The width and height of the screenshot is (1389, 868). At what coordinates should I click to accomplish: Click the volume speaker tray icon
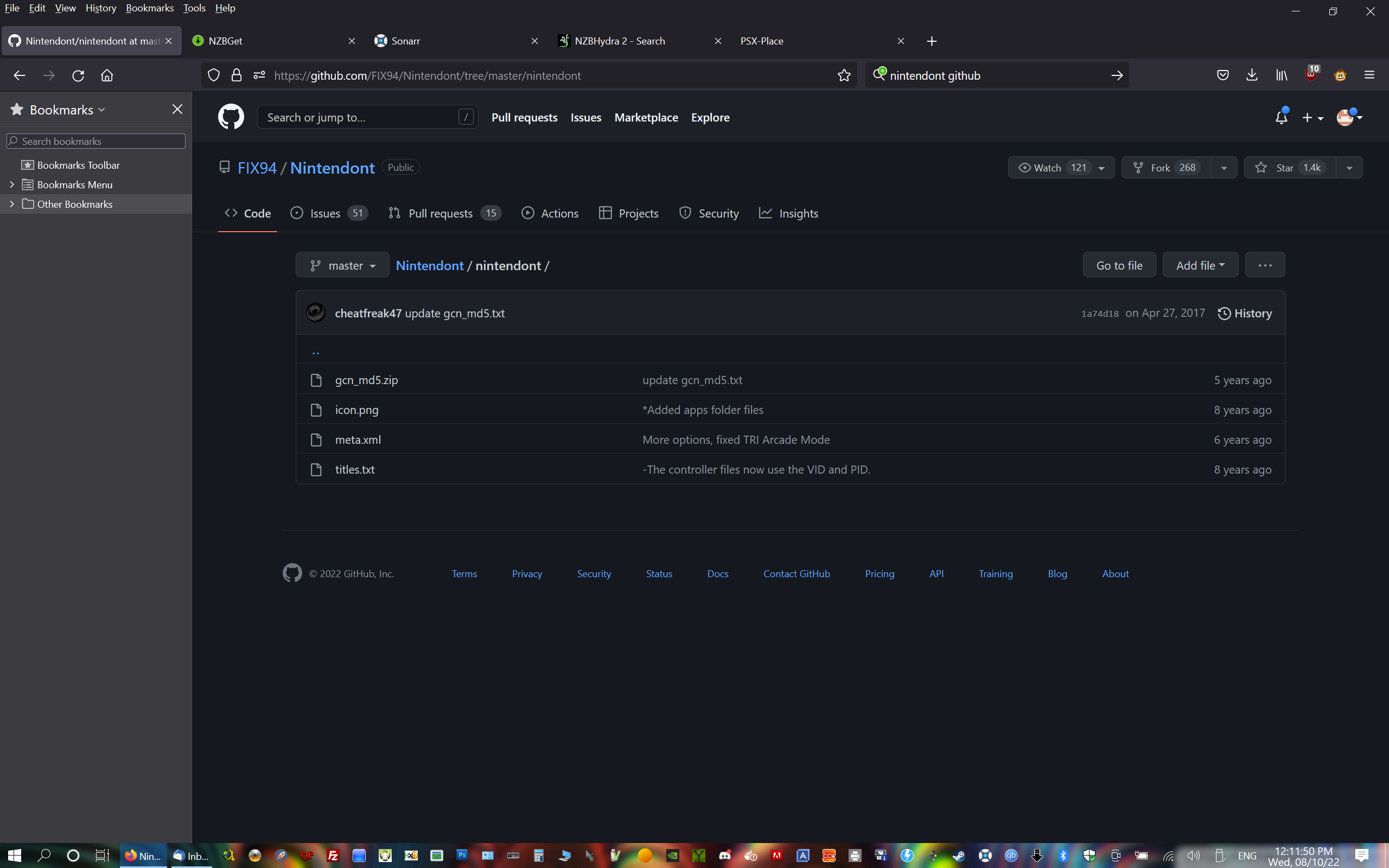click(1193, 856)
